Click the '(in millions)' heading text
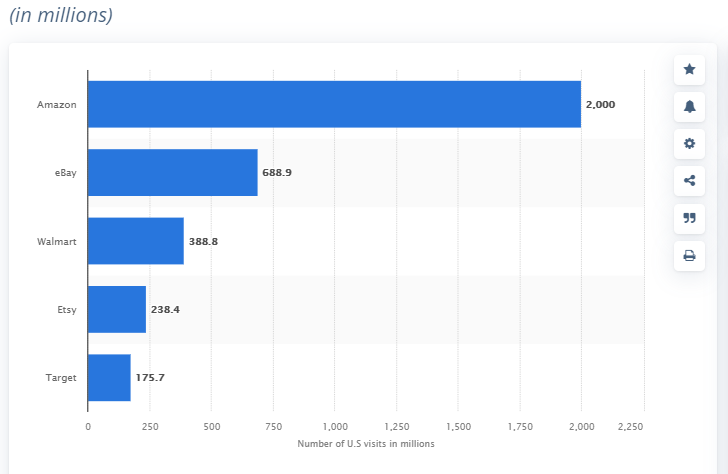728x474 pixels. (x=61, y=15)
